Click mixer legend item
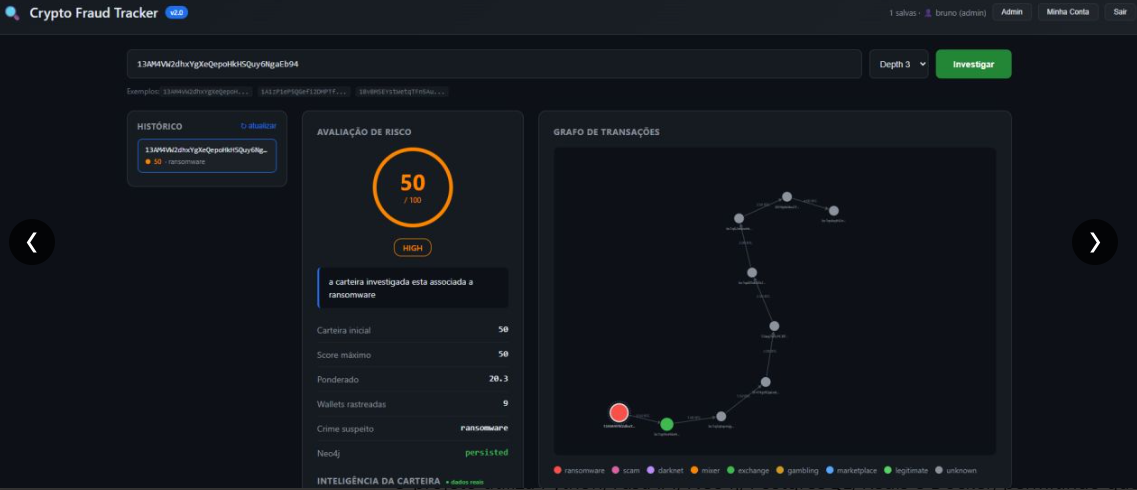The height and width of the screenshot is (490, 1137). pyautogui.click(x=706, y=470)
